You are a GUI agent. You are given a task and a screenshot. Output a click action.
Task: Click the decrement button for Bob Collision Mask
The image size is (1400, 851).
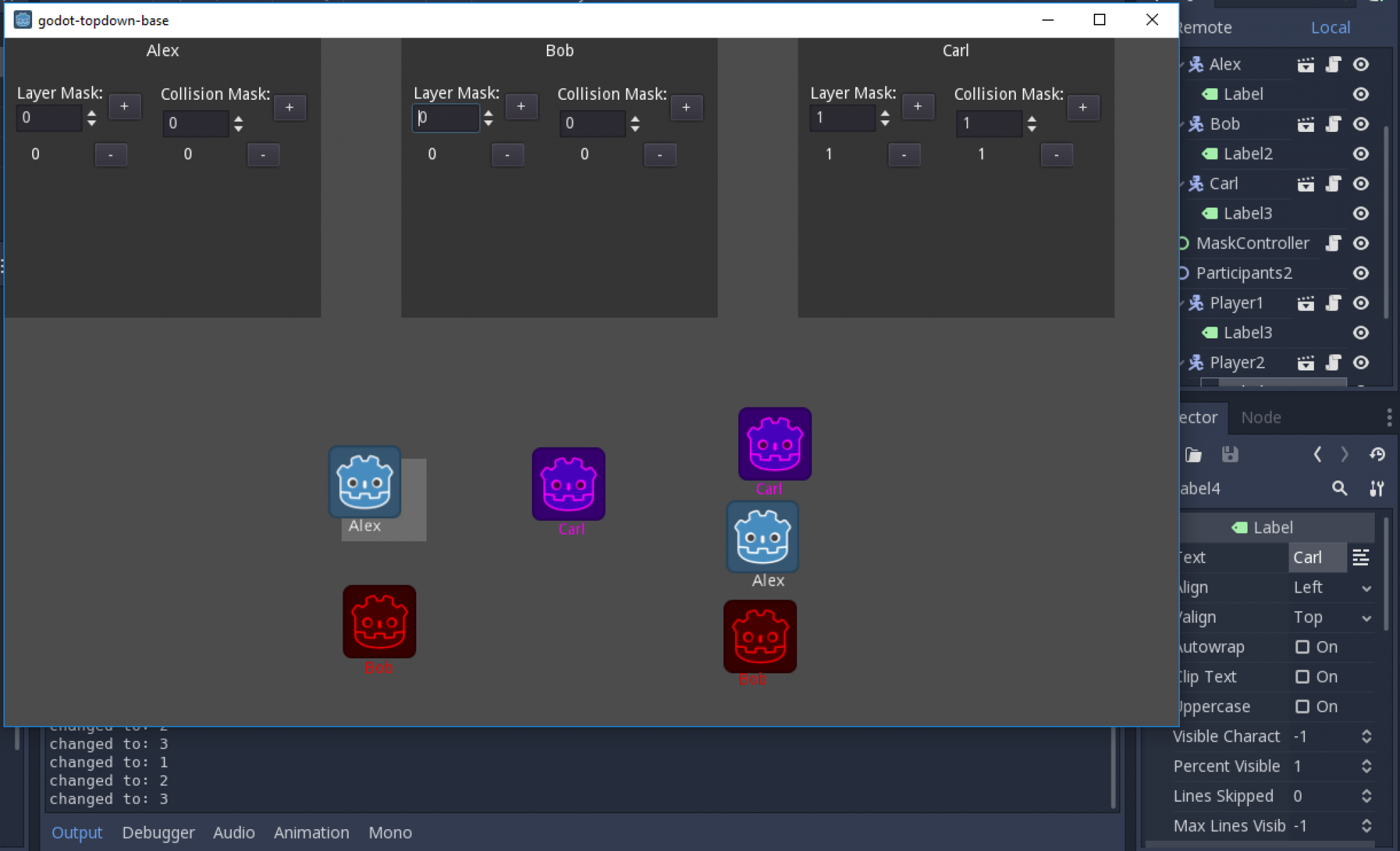click(659, 154)
